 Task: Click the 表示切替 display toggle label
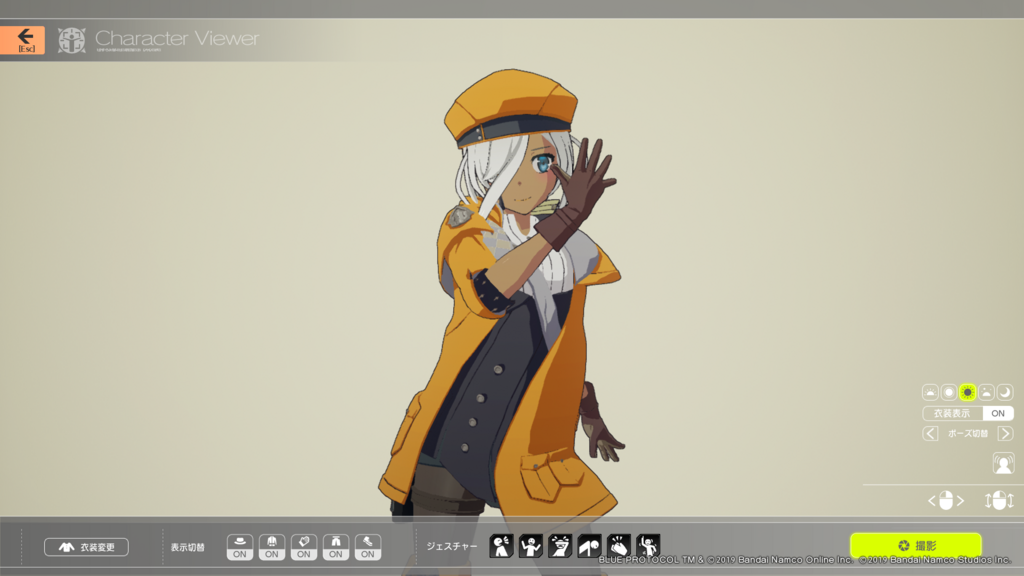[187, 547]
